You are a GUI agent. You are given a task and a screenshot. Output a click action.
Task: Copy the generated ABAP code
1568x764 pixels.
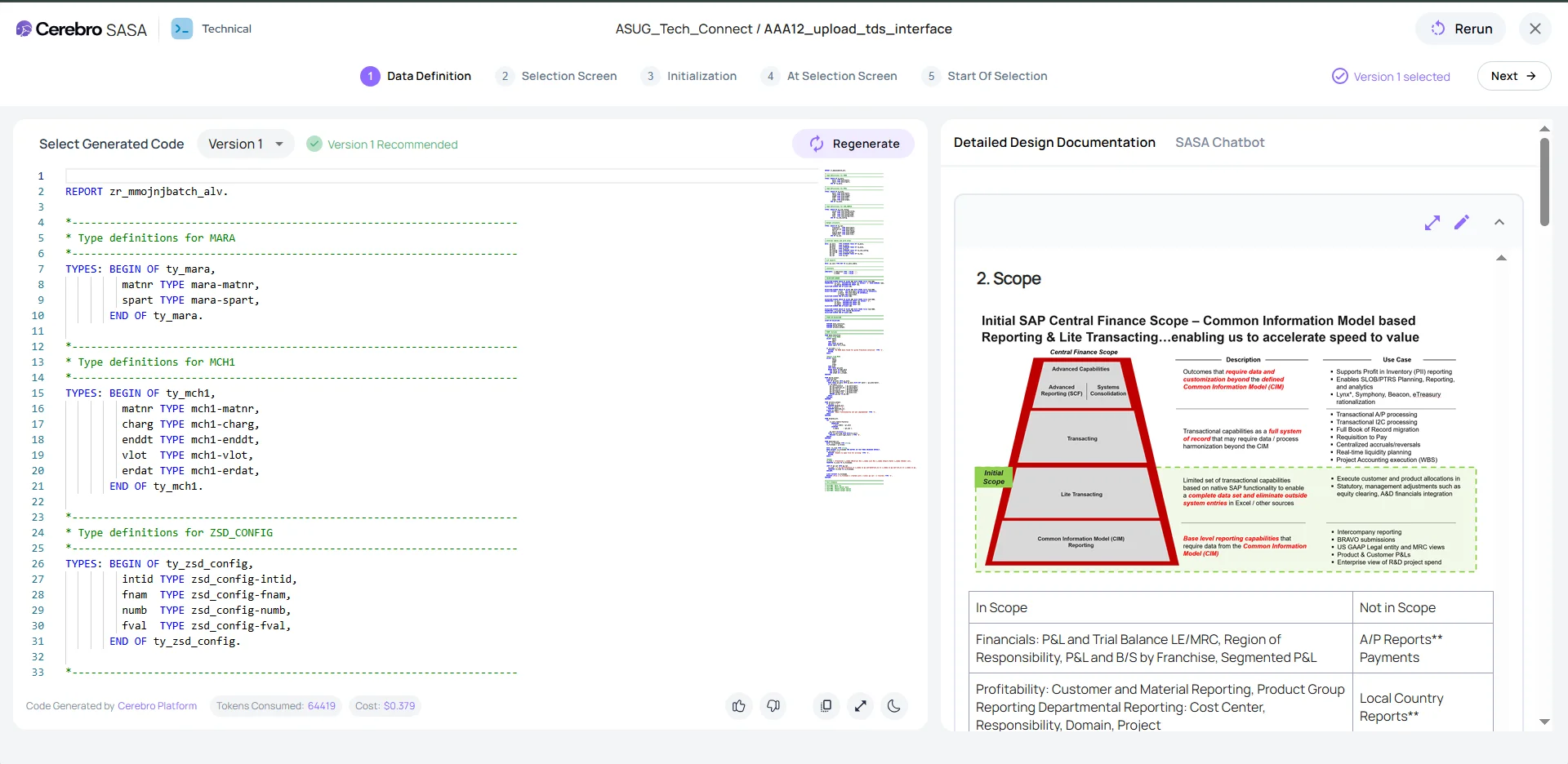tap(826, 706)
